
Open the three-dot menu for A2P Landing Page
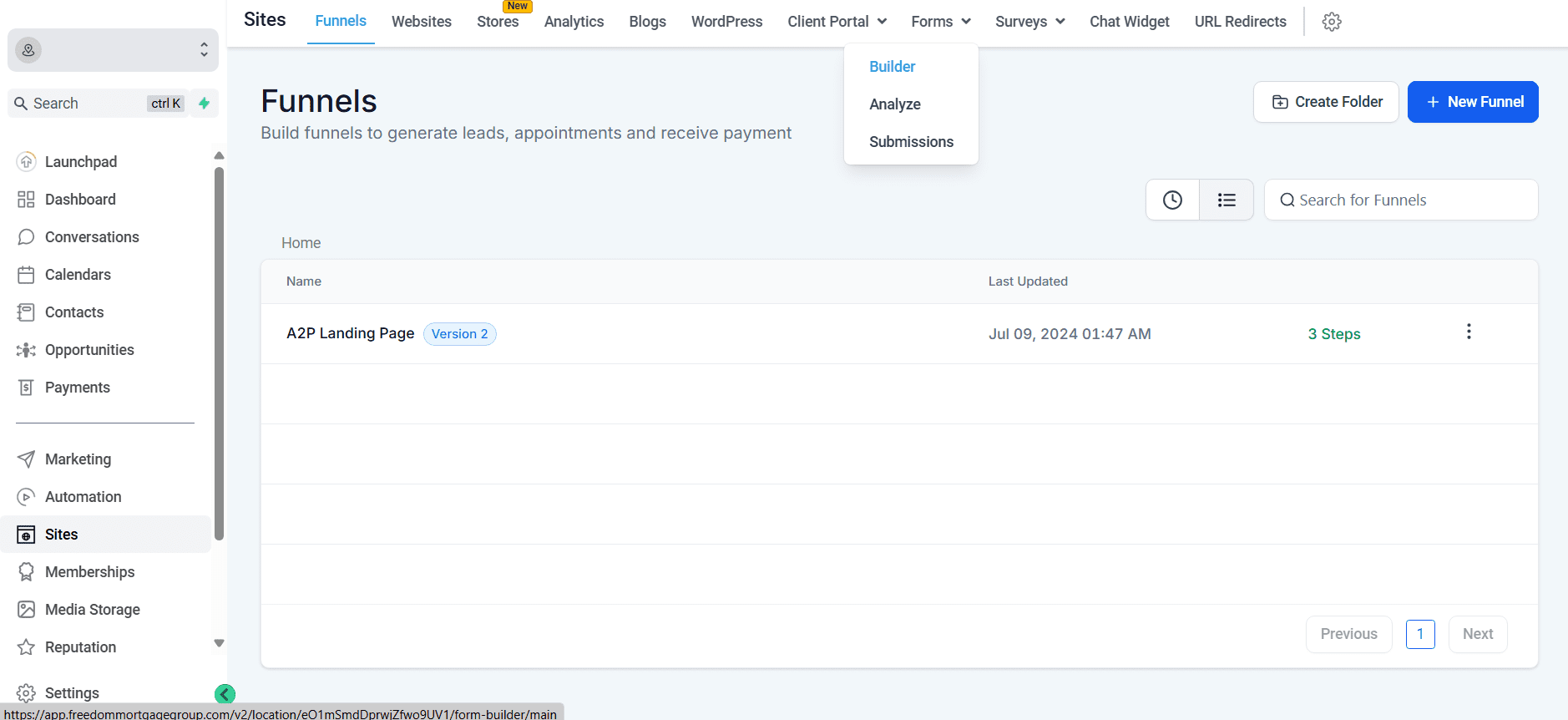click(1469, 332)
